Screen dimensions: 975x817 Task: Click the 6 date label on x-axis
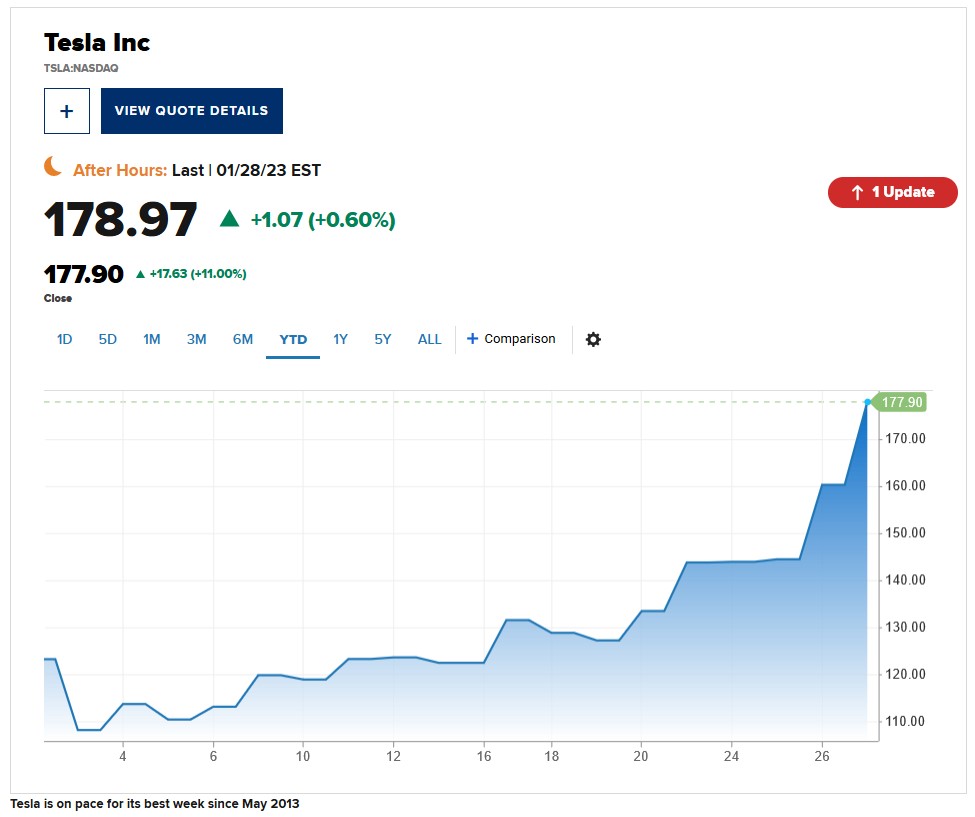[x=213, y=756]
